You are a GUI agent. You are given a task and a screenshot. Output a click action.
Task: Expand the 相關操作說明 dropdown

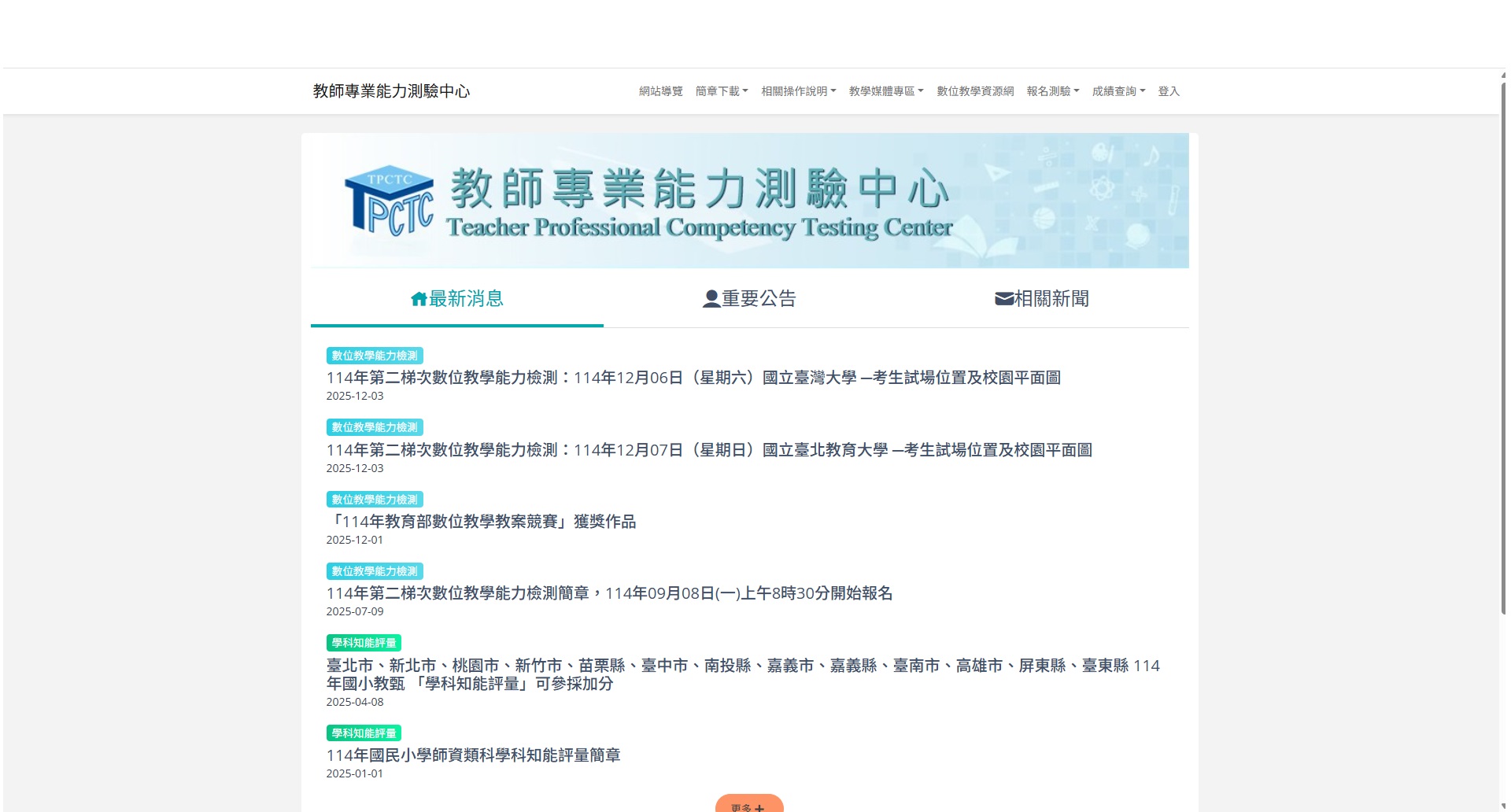pyautogui.click(x=799, y=90)
